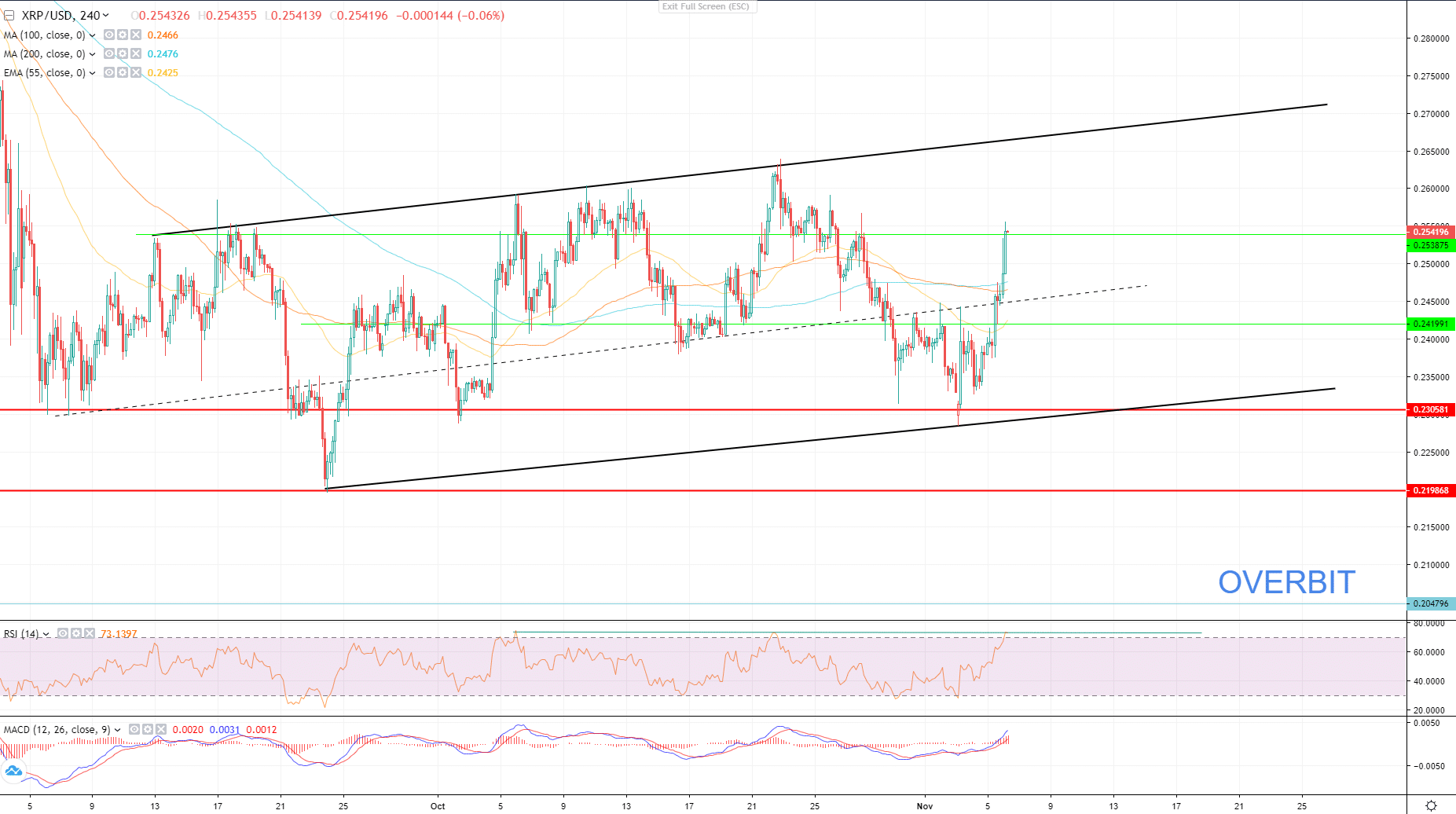Image resolution: width=1456 pixels, height=814 pixels.
Task: Hide the MA 100 indicator via eye icon
Action: [109, 35]
